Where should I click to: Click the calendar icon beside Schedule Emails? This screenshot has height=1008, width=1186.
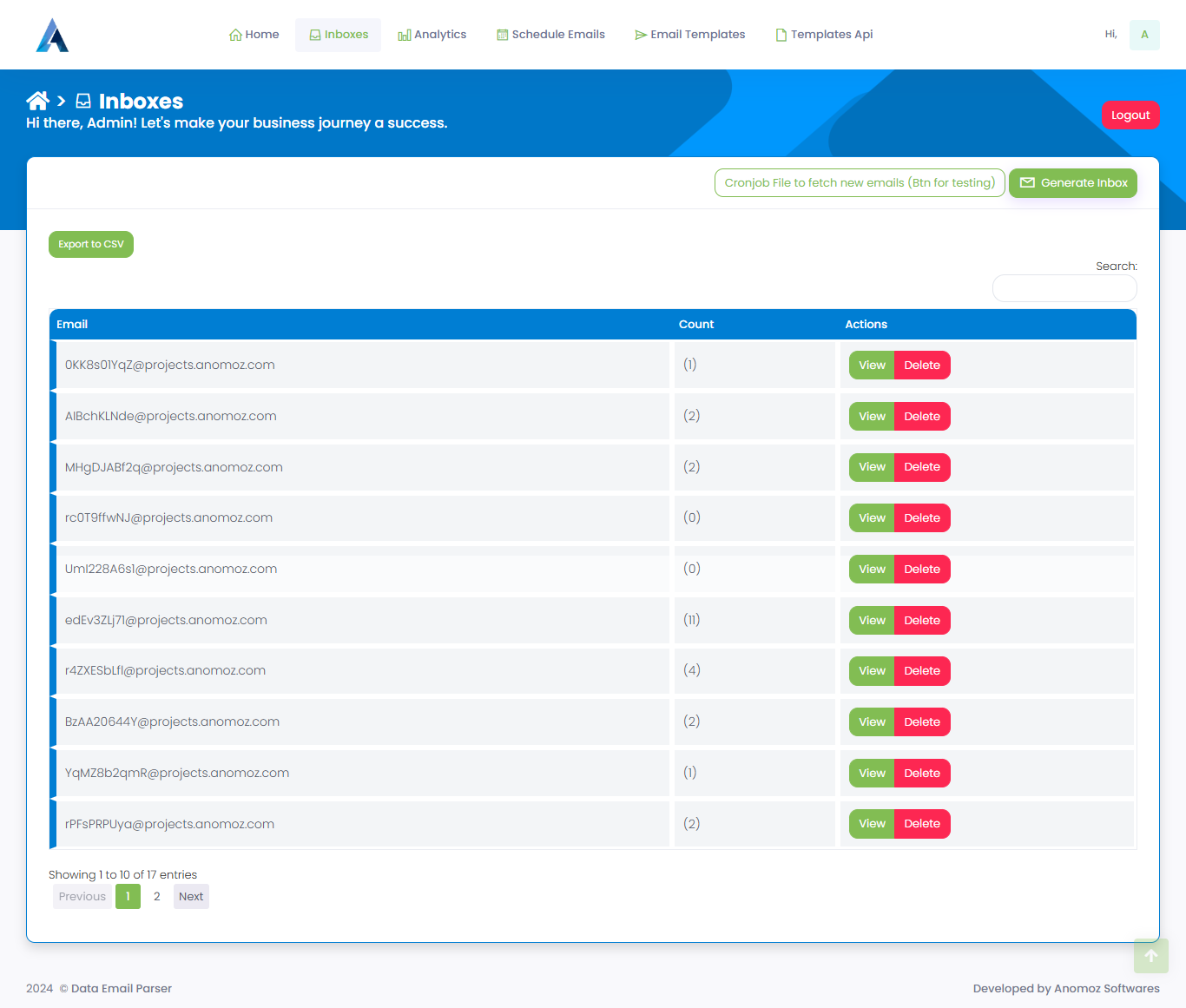[501, 34]
